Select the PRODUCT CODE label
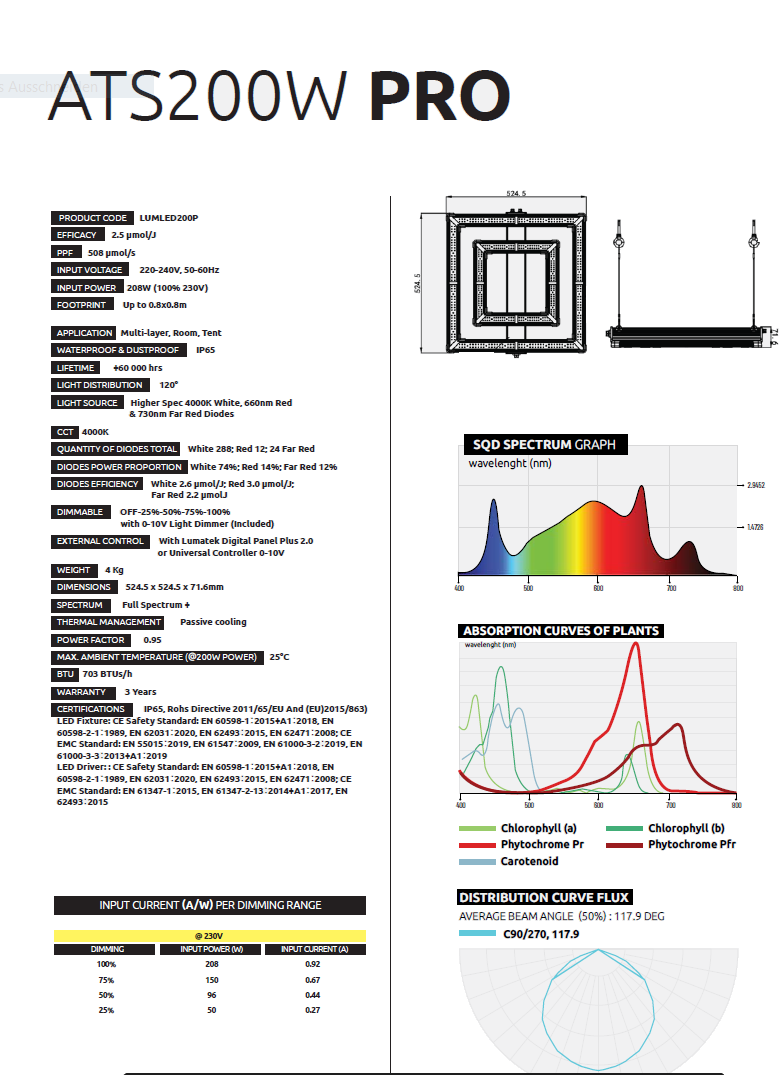This screenshot has width=780, height=1075. [x=92, y=218]
